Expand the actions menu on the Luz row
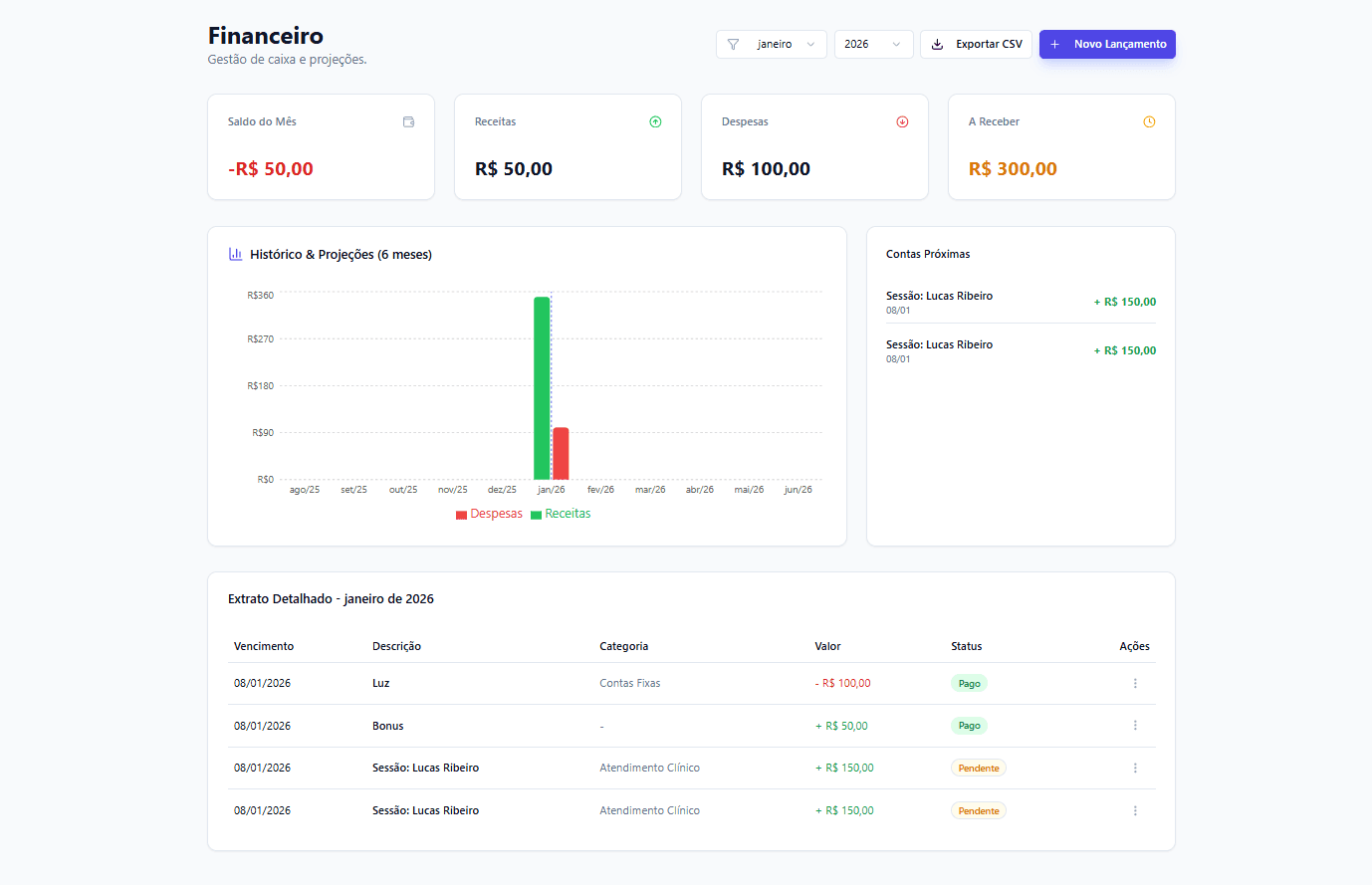The image size is (1372, 885). pos(1134,683)
